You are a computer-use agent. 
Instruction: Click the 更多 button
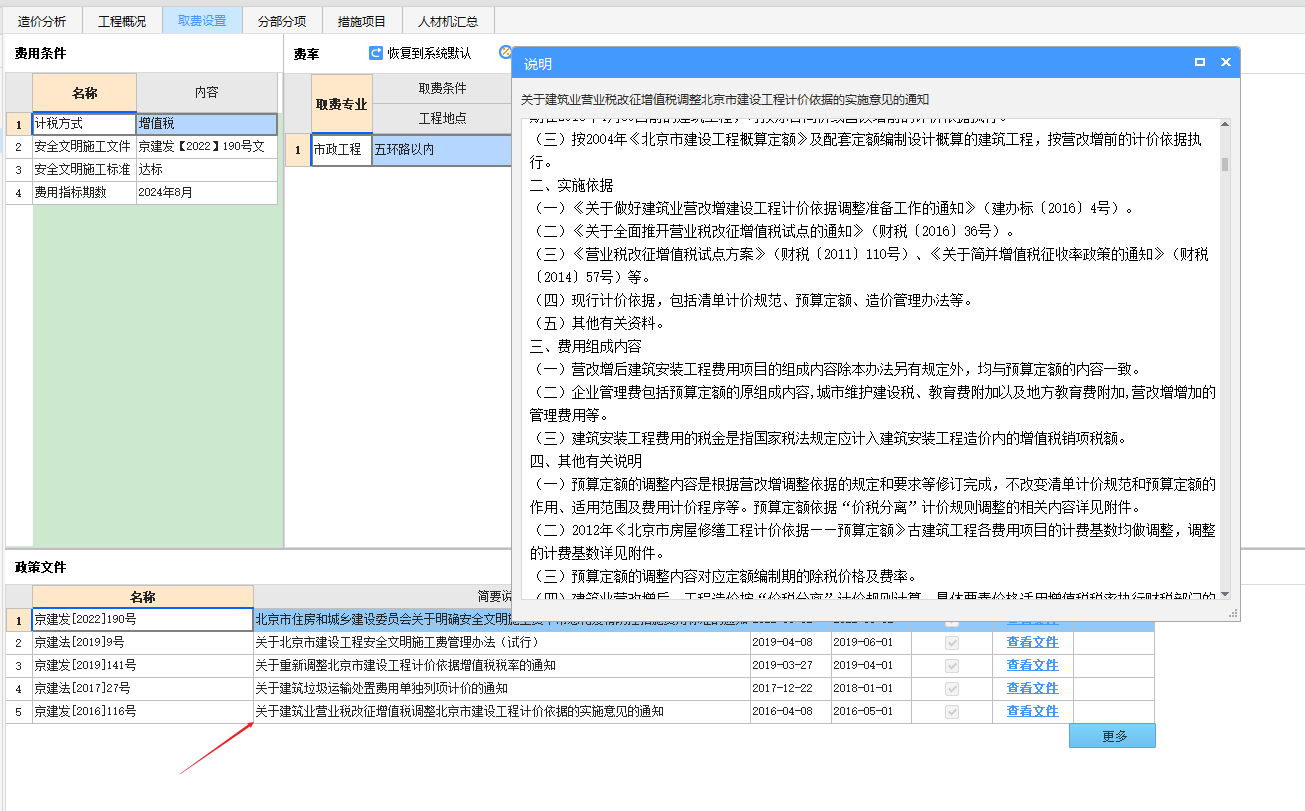click(x=1112, y=736)
